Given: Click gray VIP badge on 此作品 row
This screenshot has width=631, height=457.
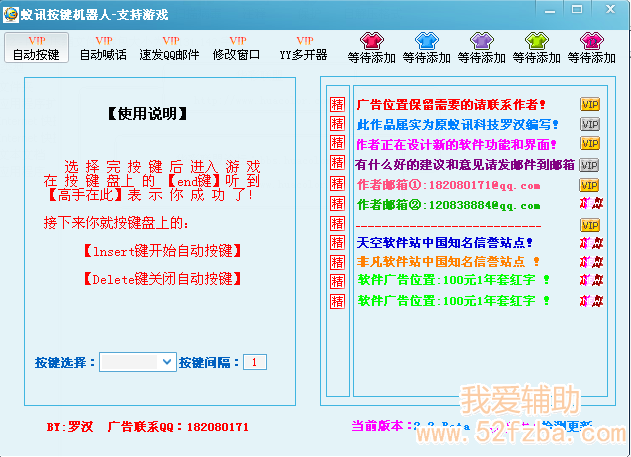Looking at the screenshot, I should click(590, 124).
